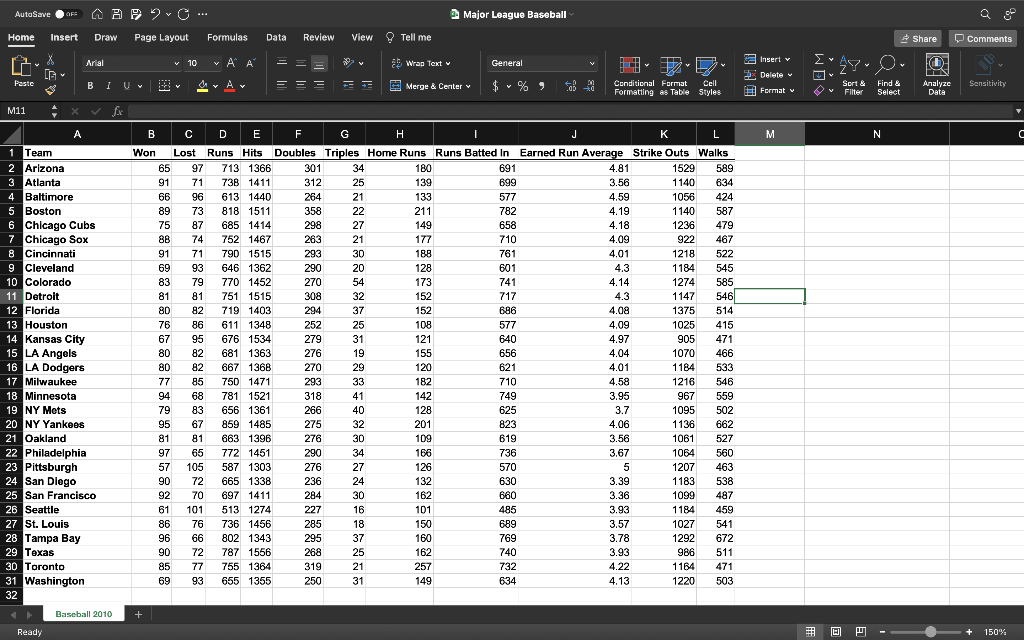Open the Data menu tab
The image size is (1024, 640).
[276, 36]
